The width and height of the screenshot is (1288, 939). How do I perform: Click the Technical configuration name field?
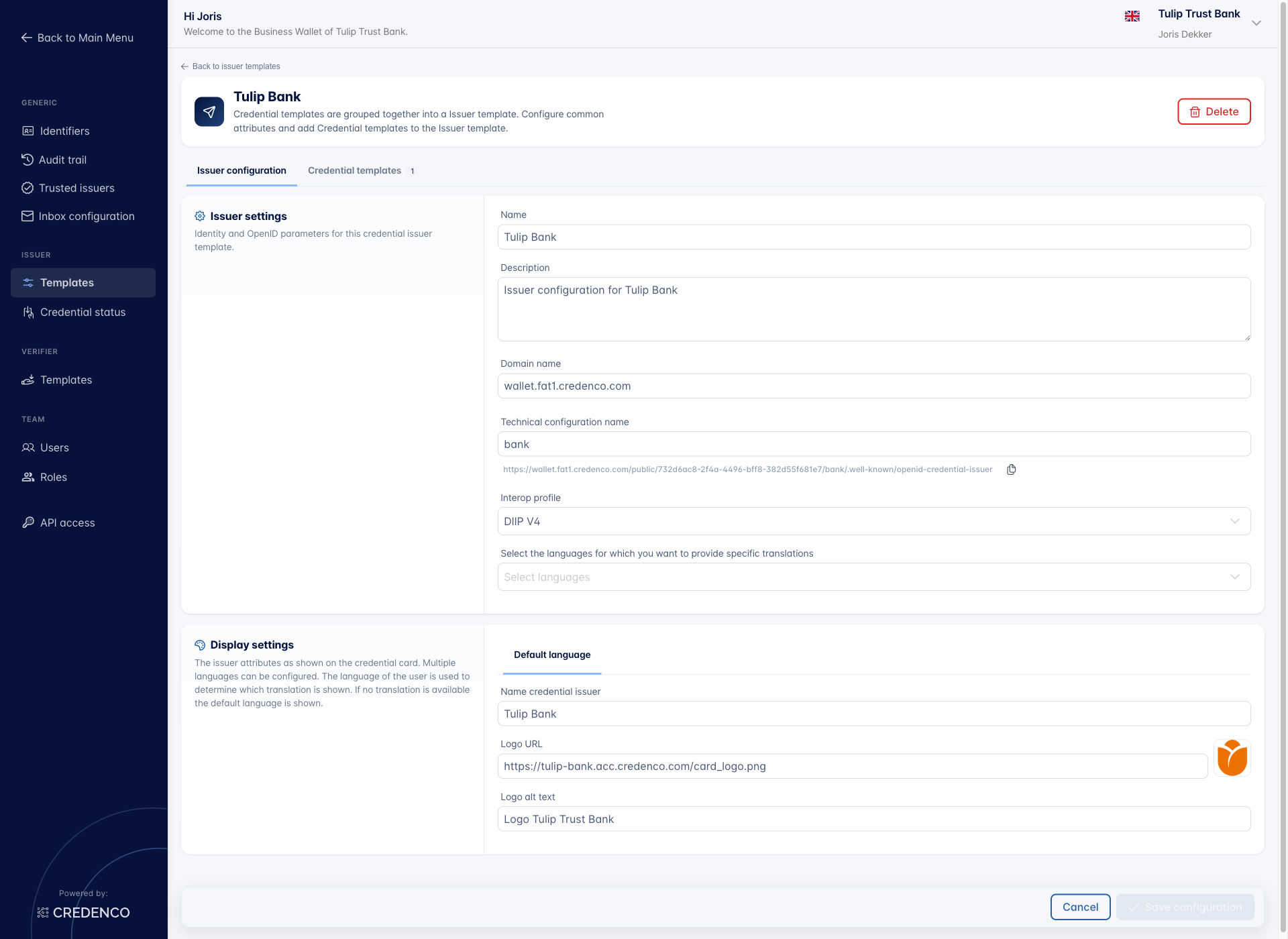click(874, 444)
